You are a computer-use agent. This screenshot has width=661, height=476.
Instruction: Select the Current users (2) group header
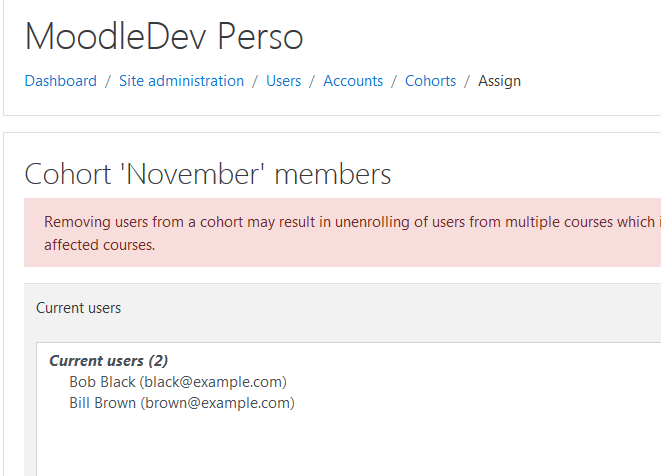108,361
